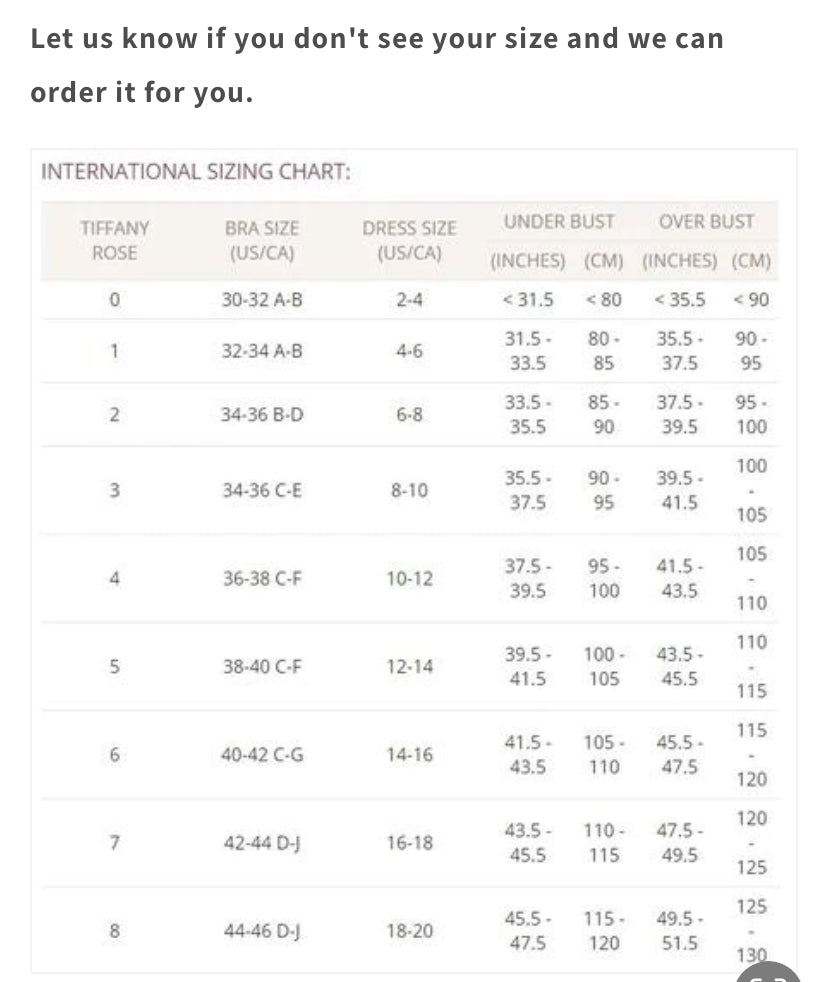The image size is (828, 982).
Task: Click the 42-44 D-J bra size cell
Action: (x=262, y=843)
